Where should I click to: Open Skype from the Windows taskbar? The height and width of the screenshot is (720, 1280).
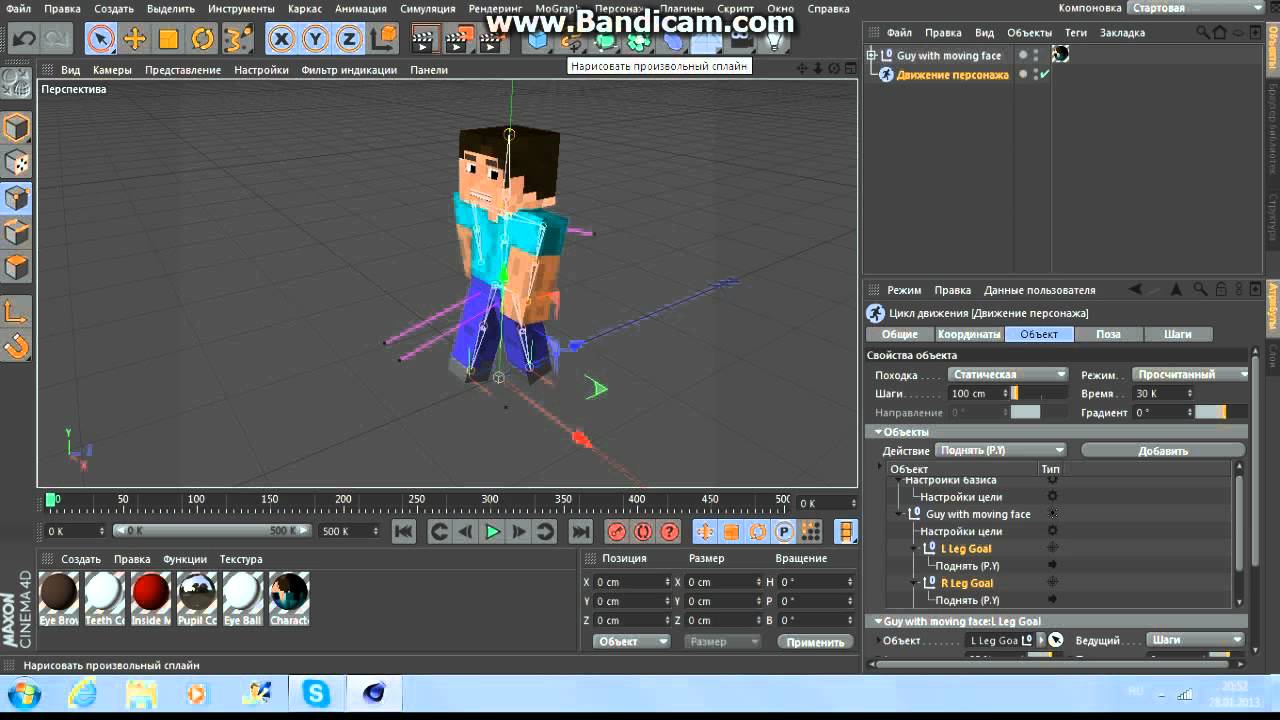[x=316, y=692]
